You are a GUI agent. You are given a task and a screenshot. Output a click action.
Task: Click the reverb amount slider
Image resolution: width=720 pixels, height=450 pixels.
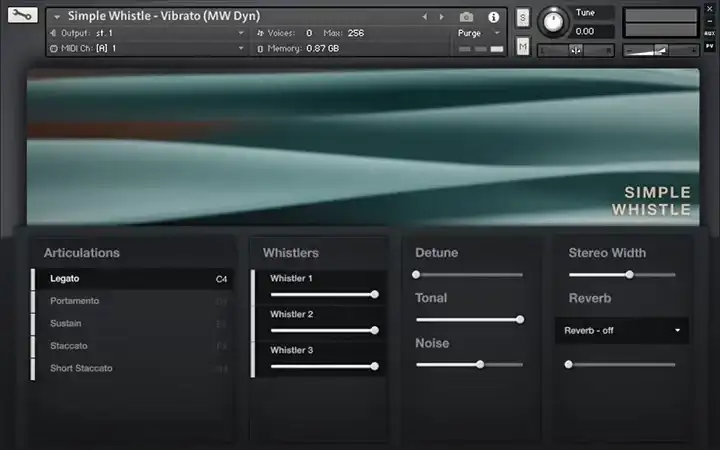coord(620,365)
